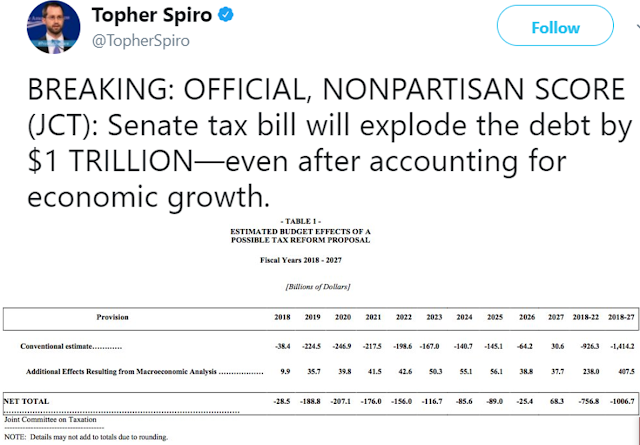This screenshot has width=640, height=445.
Task: Click the NOTE about rounding footnote
Action: [84, 437]
